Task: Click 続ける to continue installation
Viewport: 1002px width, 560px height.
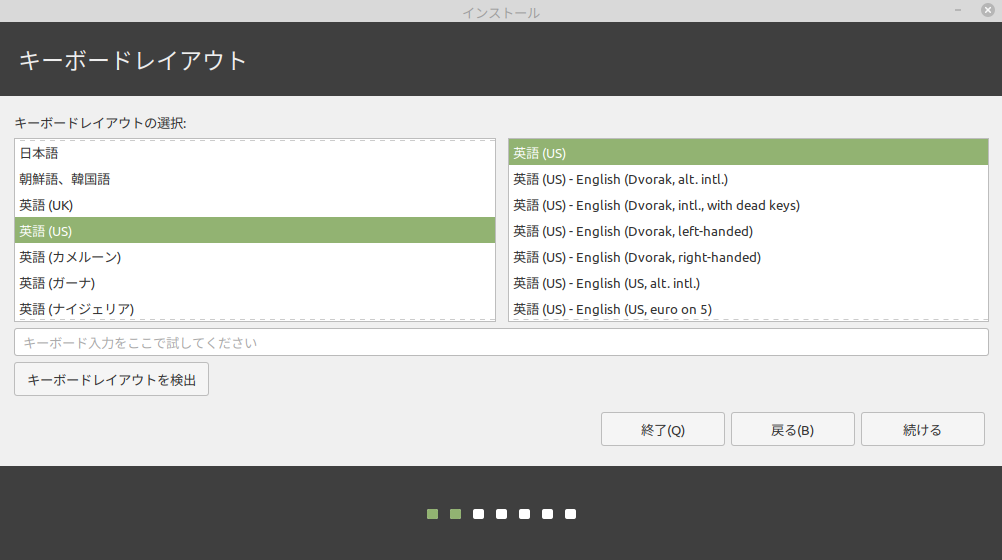Action: pyautogui.click(x=922, y=430)
